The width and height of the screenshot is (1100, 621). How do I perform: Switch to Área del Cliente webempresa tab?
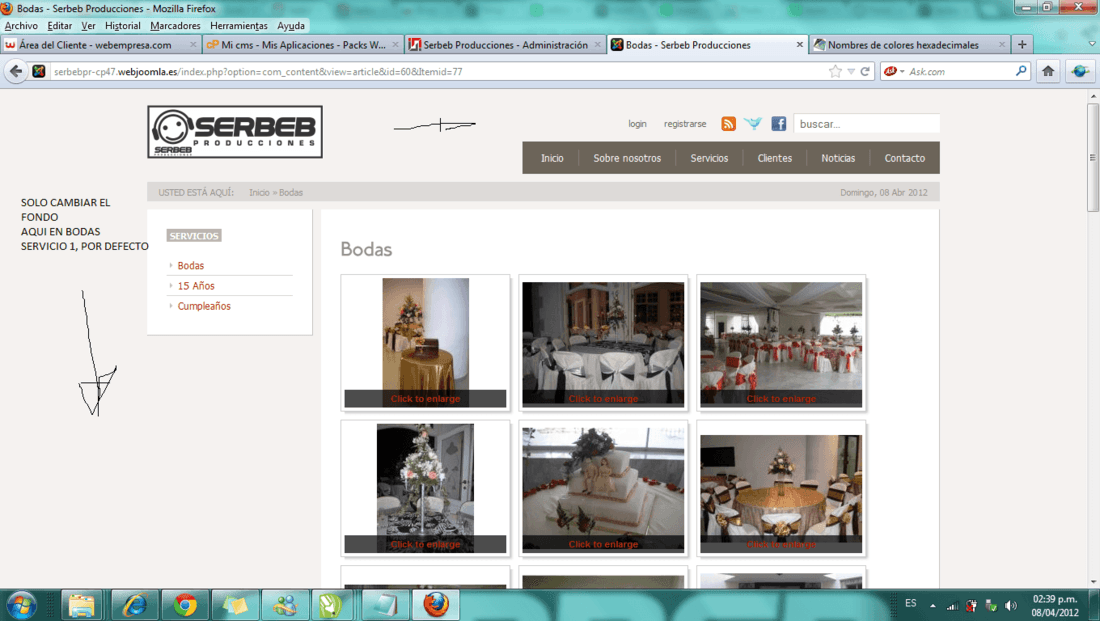point(100,44)
